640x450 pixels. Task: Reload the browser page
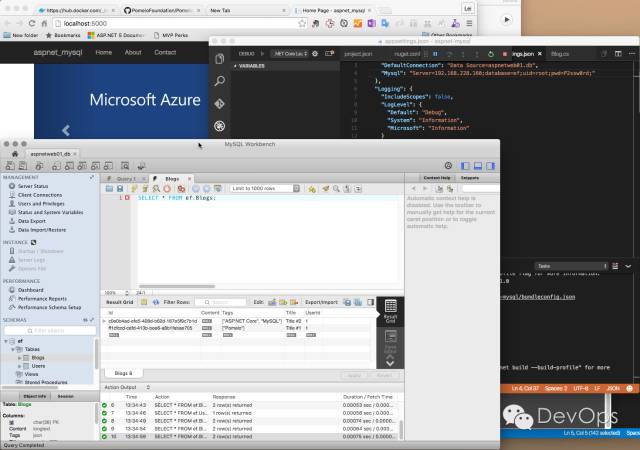pyautogui.click(x=32, y=23)
